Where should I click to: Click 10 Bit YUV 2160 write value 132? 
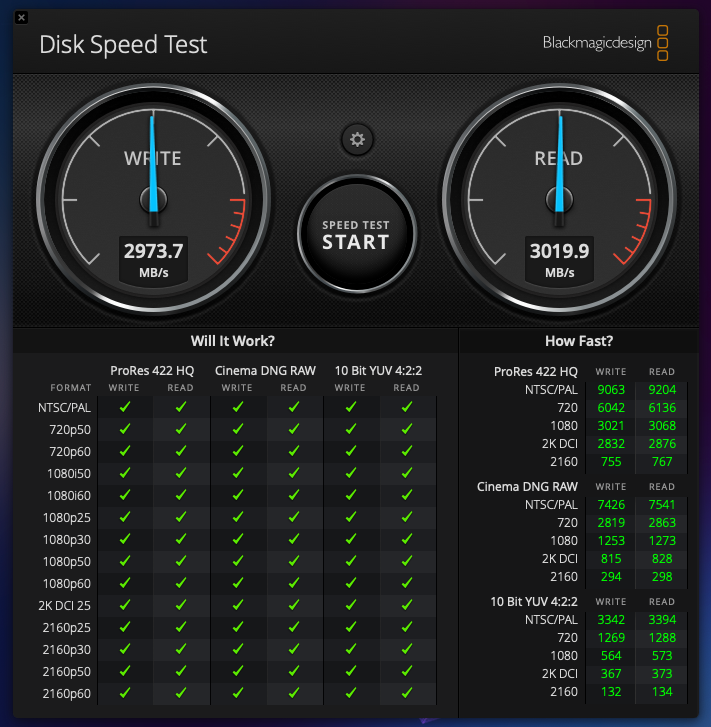pos(610,691)
